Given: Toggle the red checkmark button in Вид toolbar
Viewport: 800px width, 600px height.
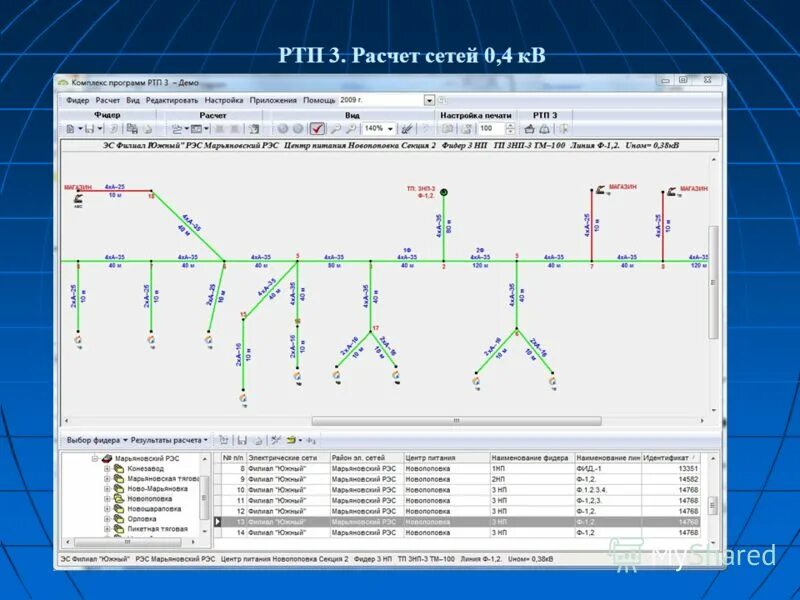Looking at the screenshot, I should coord(317,129).
